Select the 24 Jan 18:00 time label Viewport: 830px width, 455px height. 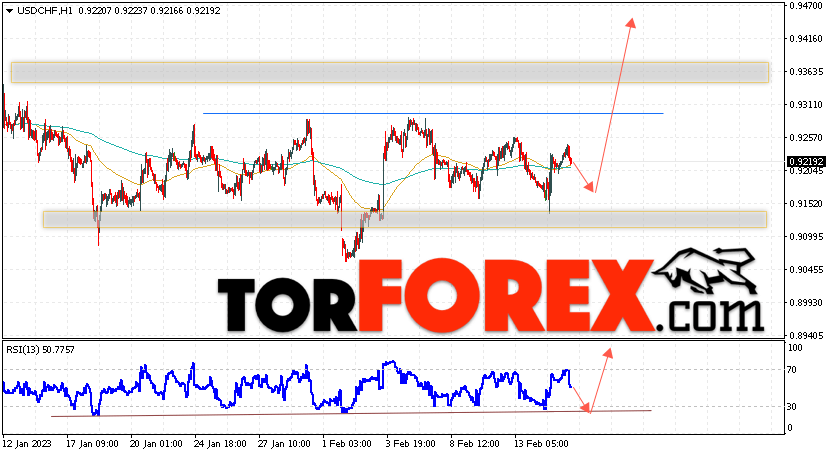point(220,443)
